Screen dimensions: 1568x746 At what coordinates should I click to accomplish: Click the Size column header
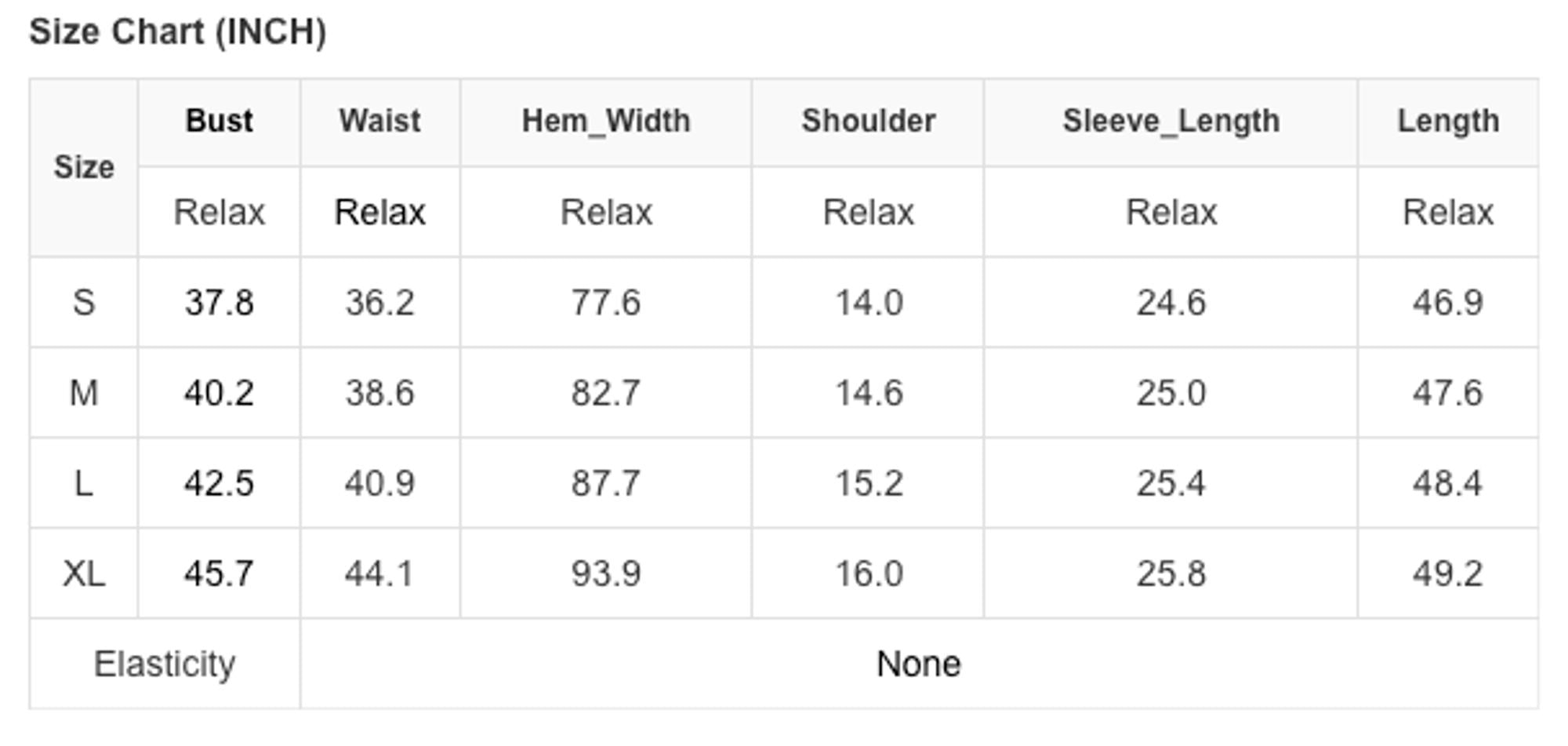pyautogui.click(x=84, y=167)
